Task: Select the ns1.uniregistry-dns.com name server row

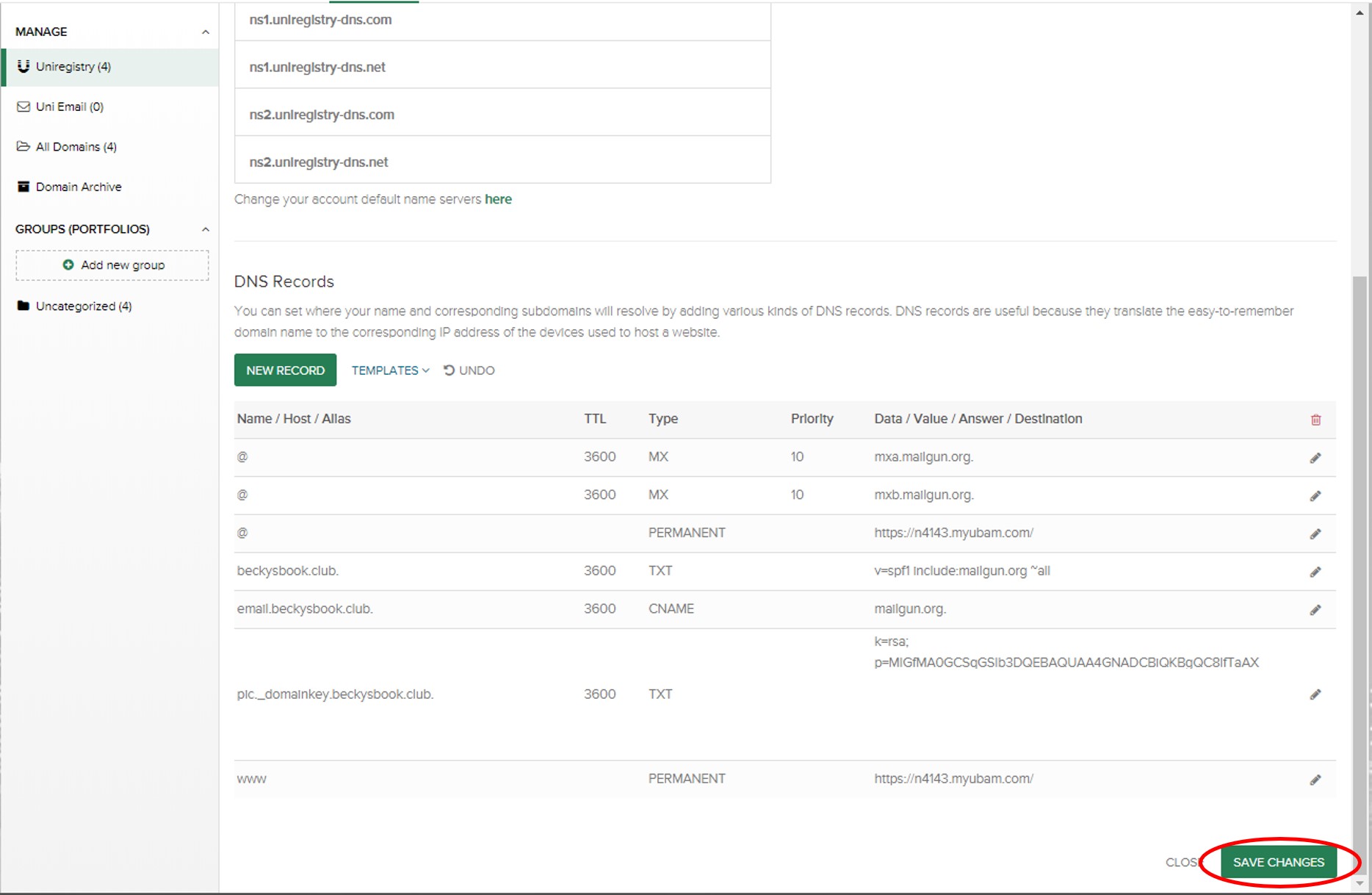Action: pyautogui.click(x=502, y=21)
